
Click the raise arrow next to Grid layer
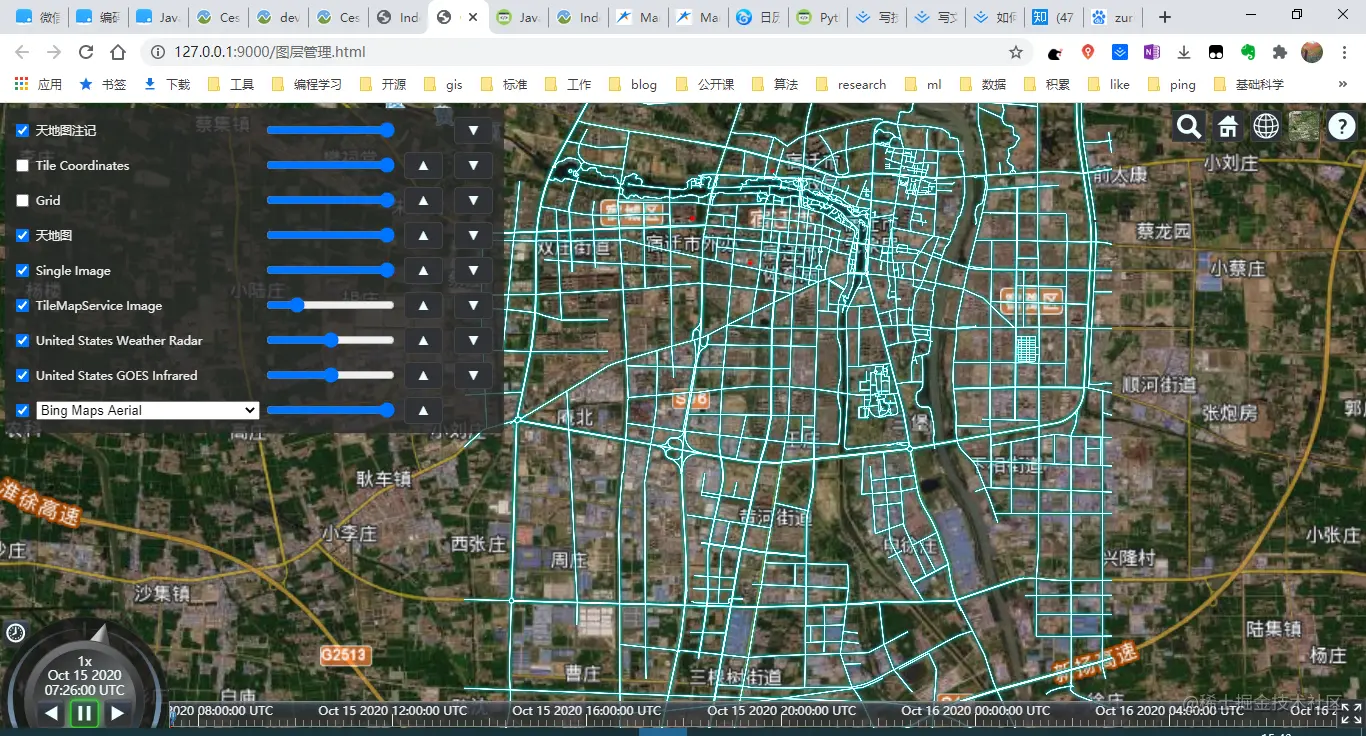[x=423, y=200]
